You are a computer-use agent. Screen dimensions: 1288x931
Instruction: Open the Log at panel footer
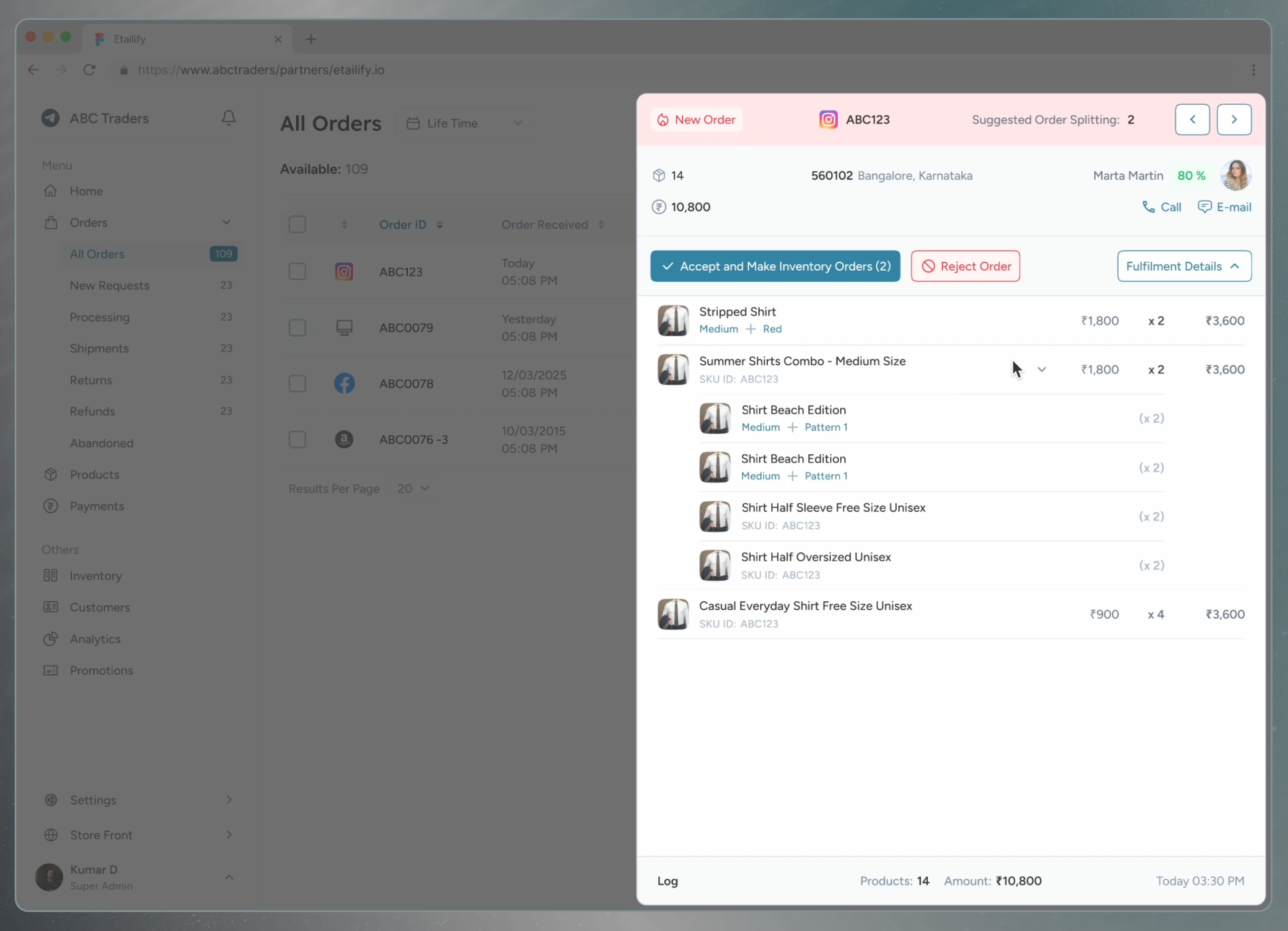point(667,881)
